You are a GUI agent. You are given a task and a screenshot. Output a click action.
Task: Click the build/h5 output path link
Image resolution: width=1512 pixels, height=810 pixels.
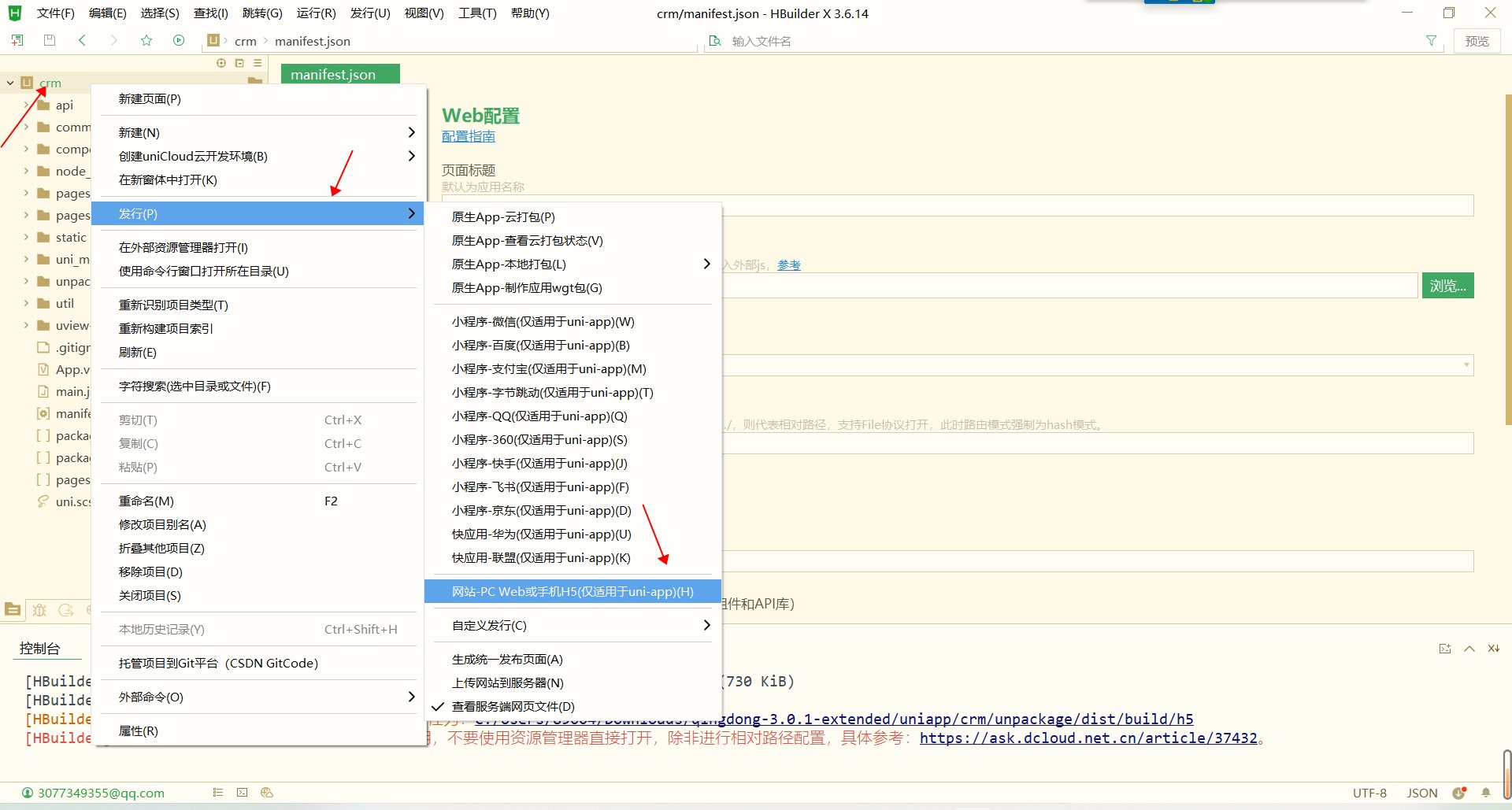click(x=835, y=719)
